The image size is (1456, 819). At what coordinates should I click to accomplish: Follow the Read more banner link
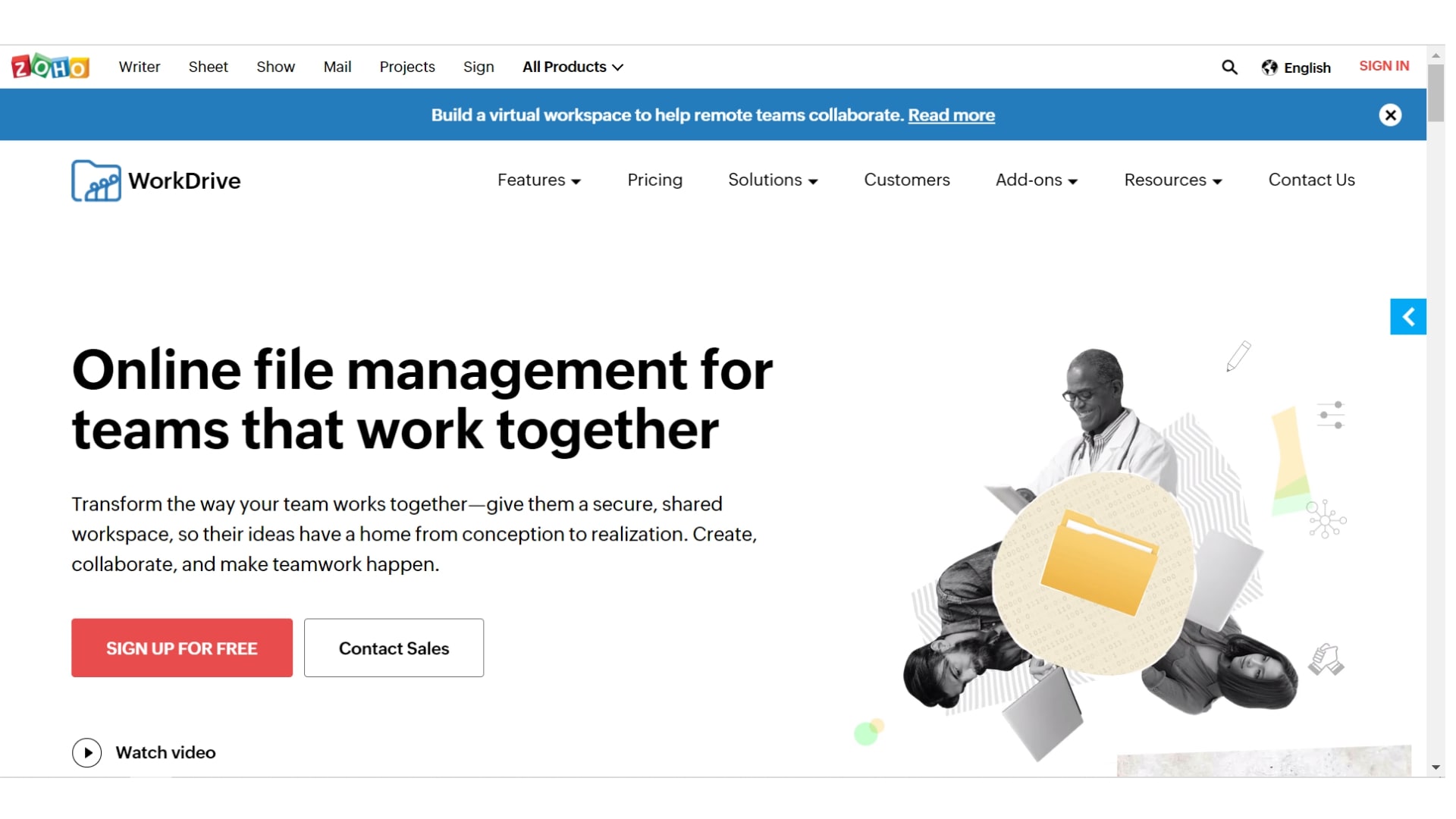pyautogui.click(x=952, y=115)
